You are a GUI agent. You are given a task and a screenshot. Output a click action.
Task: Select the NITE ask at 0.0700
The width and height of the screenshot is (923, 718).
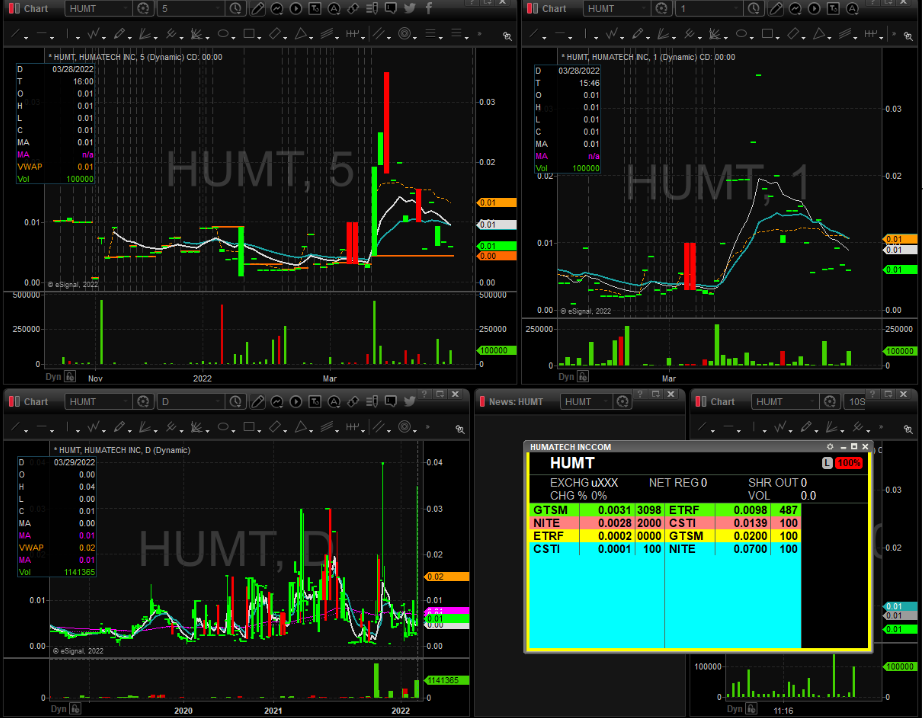(x=733, y=549)
